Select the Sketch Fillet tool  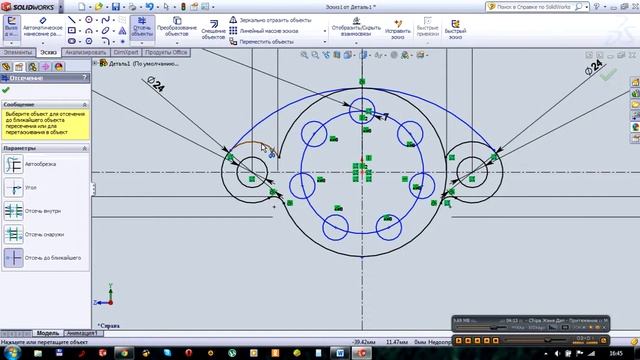105,41
